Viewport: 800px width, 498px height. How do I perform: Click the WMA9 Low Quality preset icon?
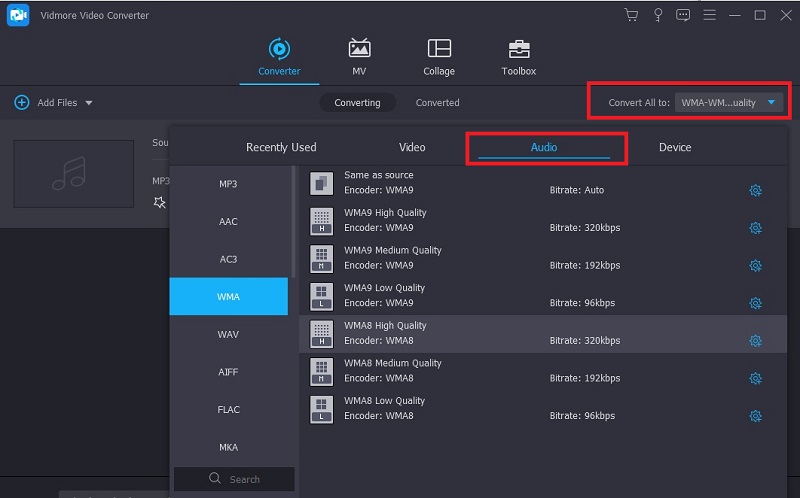pos(321,296)
